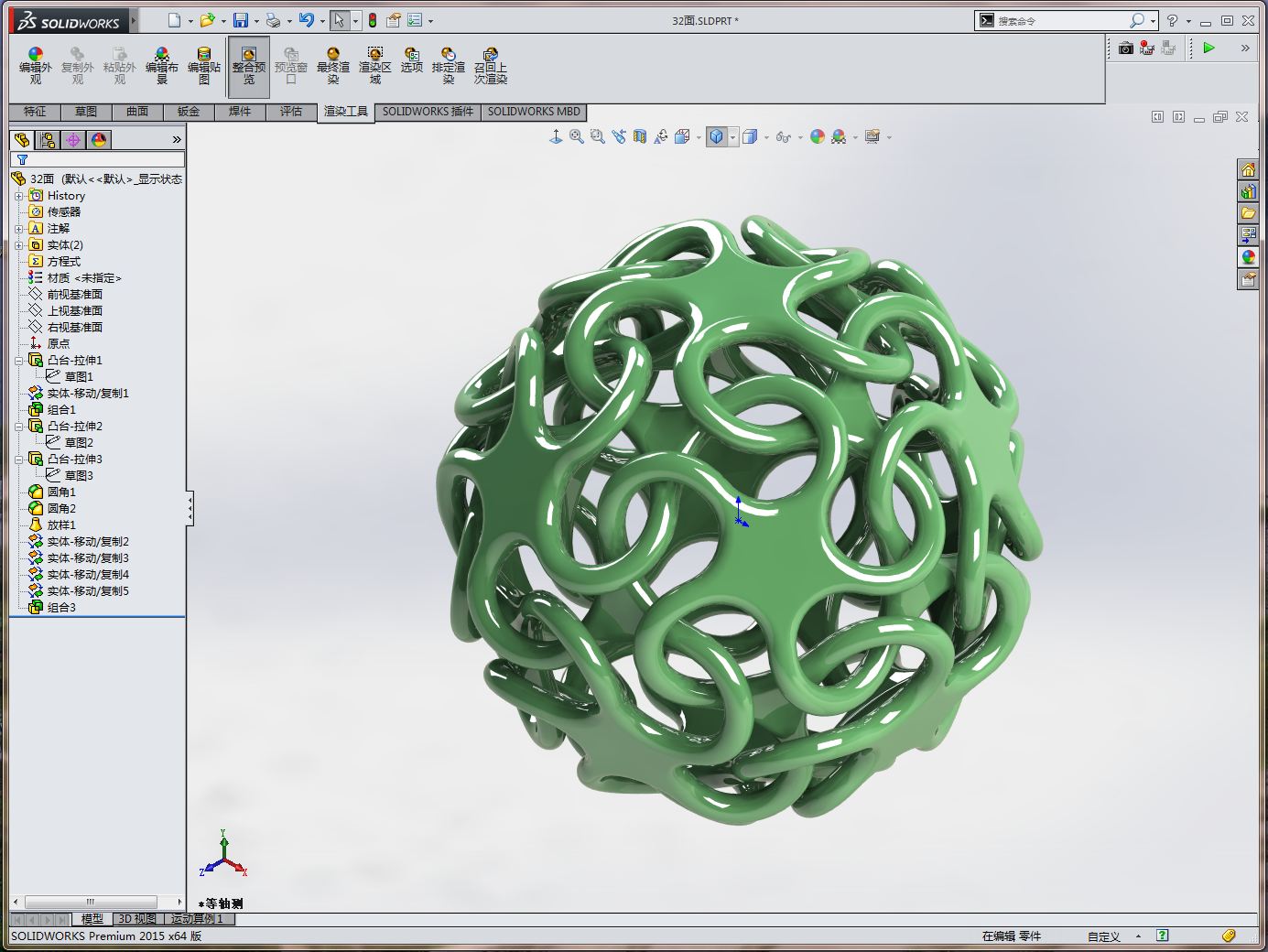Open the 评估 ribbon tab
1268x952 pixels.
tap(291, 112)
